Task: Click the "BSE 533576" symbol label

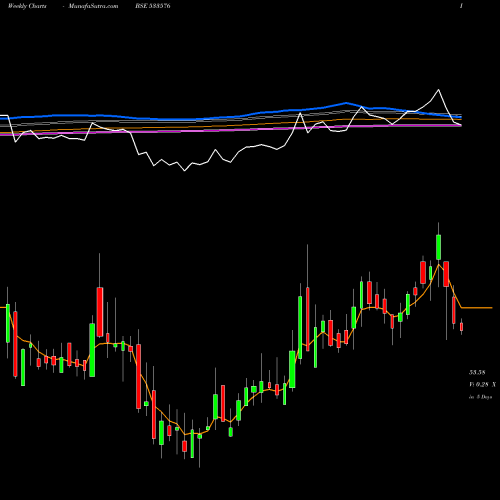Action: [153, 6]
